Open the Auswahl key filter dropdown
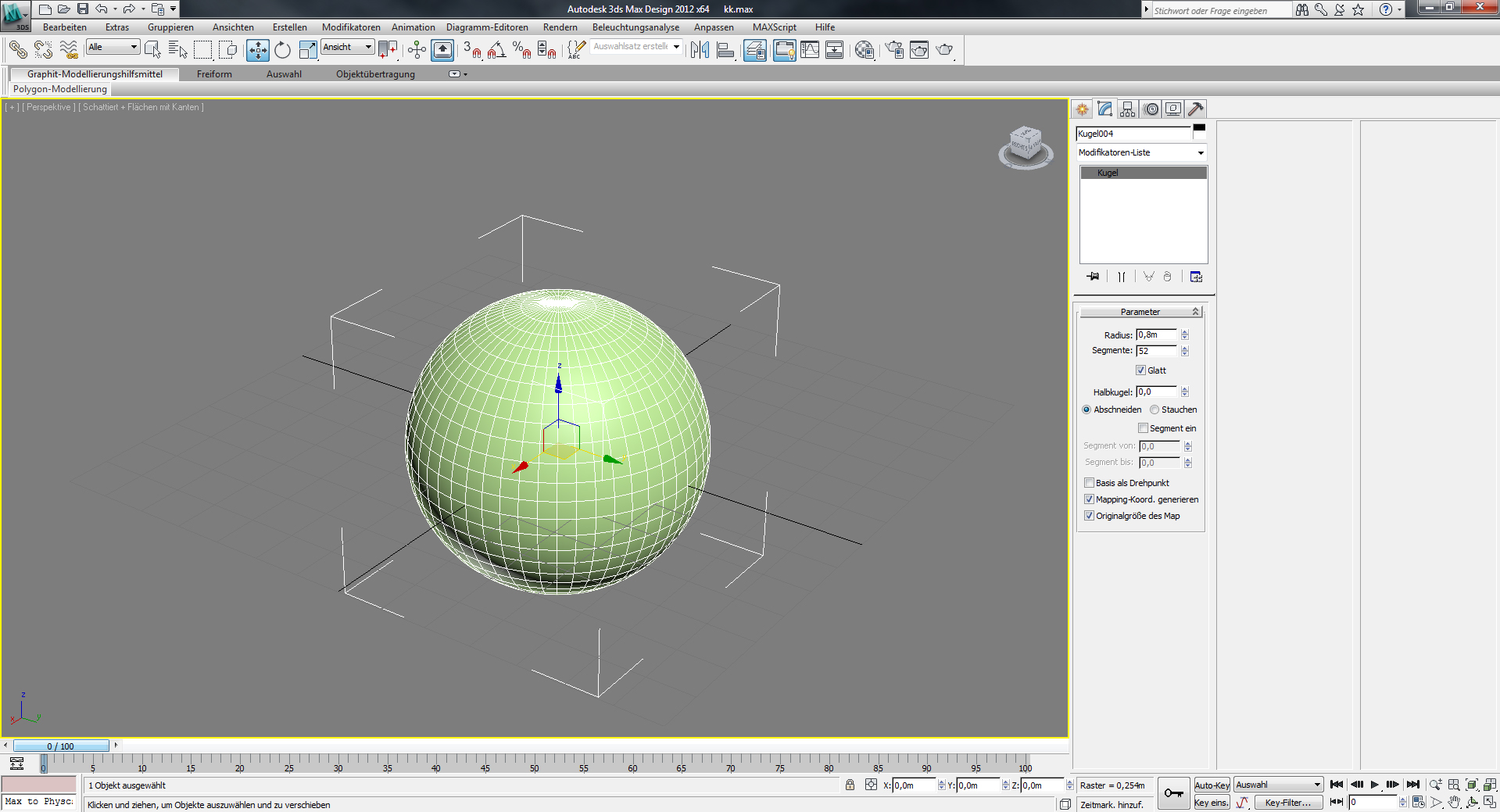The image size is (1500, 812). point(1278,785)
